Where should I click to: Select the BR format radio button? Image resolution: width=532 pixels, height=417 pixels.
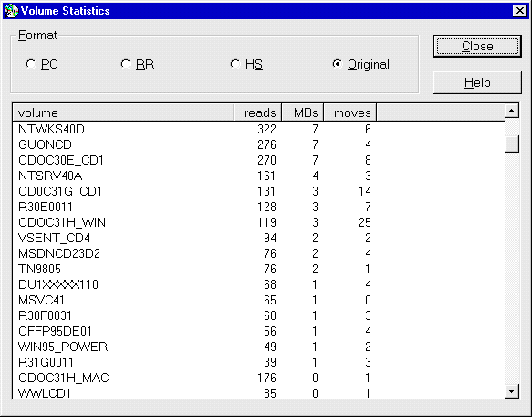coord(137,64)
